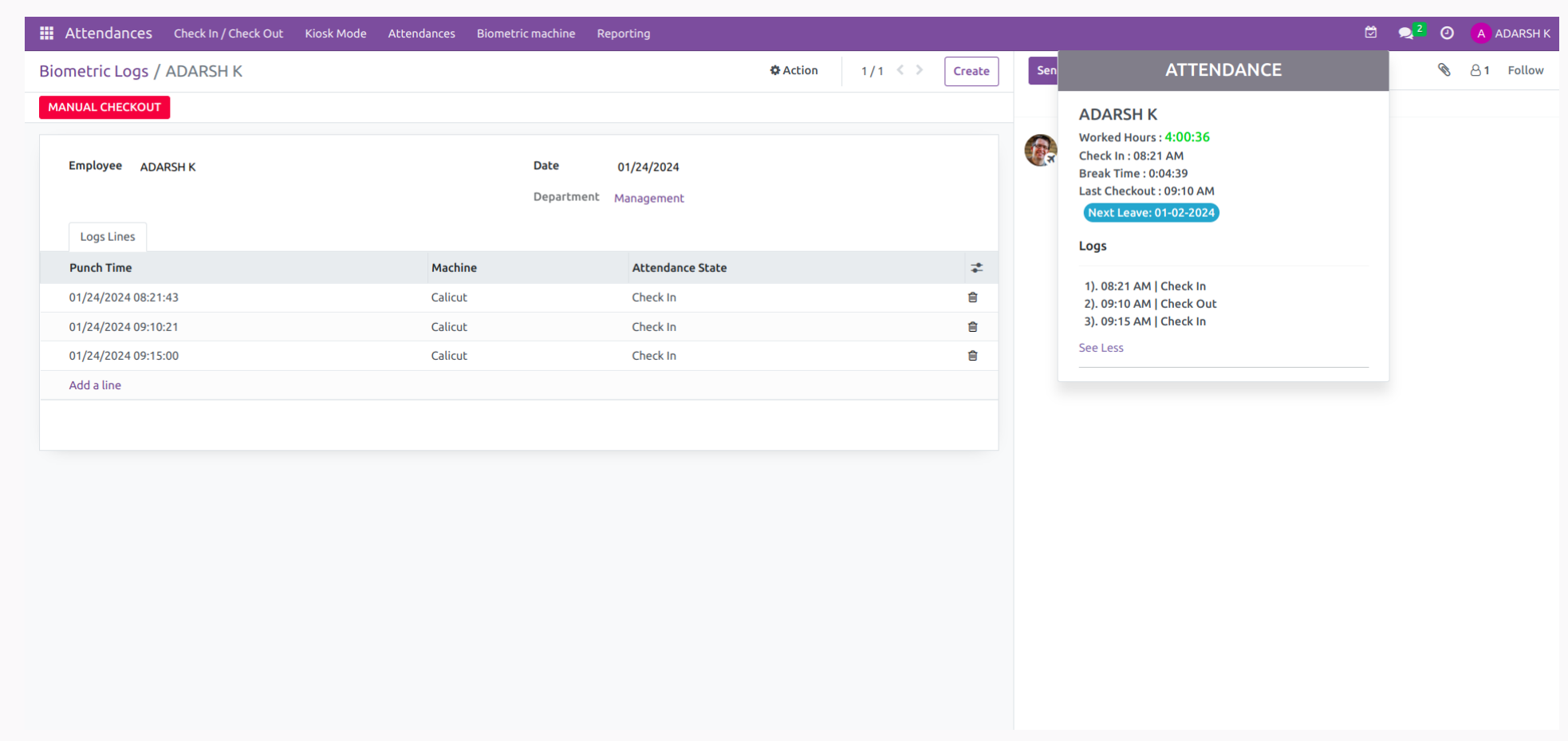The height and width of the screenshot is (741, 1568).
Task: Click the Follow button
Action: [1525, 70]
